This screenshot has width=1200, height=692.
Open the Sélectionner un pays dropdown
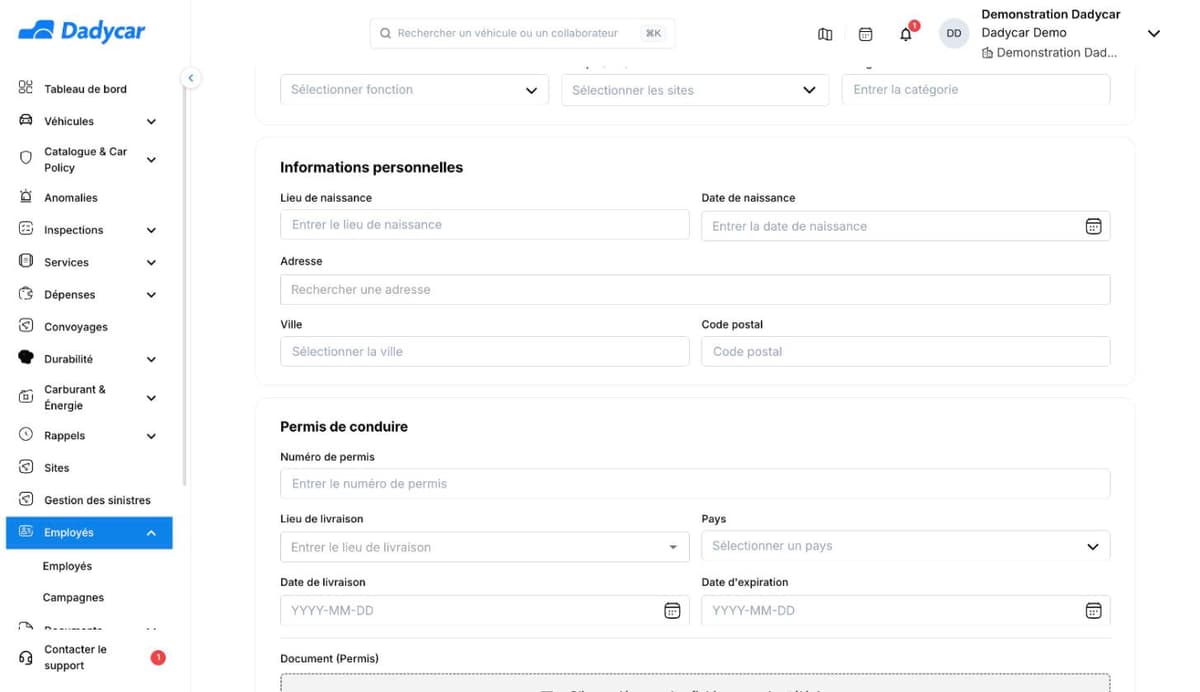pos(906,546)
